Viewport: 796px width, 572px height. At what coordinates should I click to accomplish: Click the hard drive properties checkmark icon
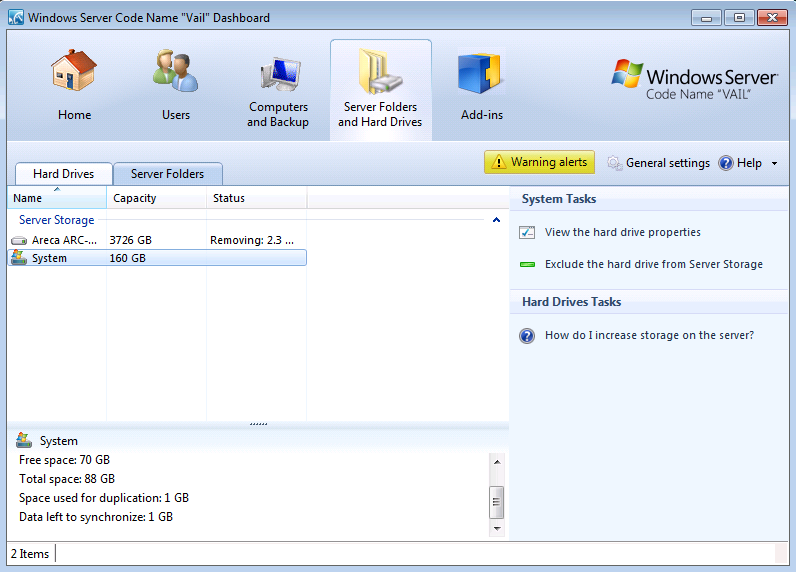click(x=527, y=232)
